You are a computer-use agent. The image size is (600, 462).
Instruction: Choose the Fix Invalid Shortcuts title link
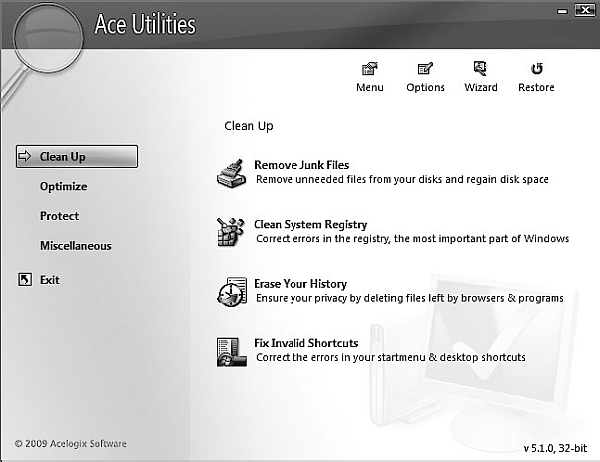[x=306, y=343]
